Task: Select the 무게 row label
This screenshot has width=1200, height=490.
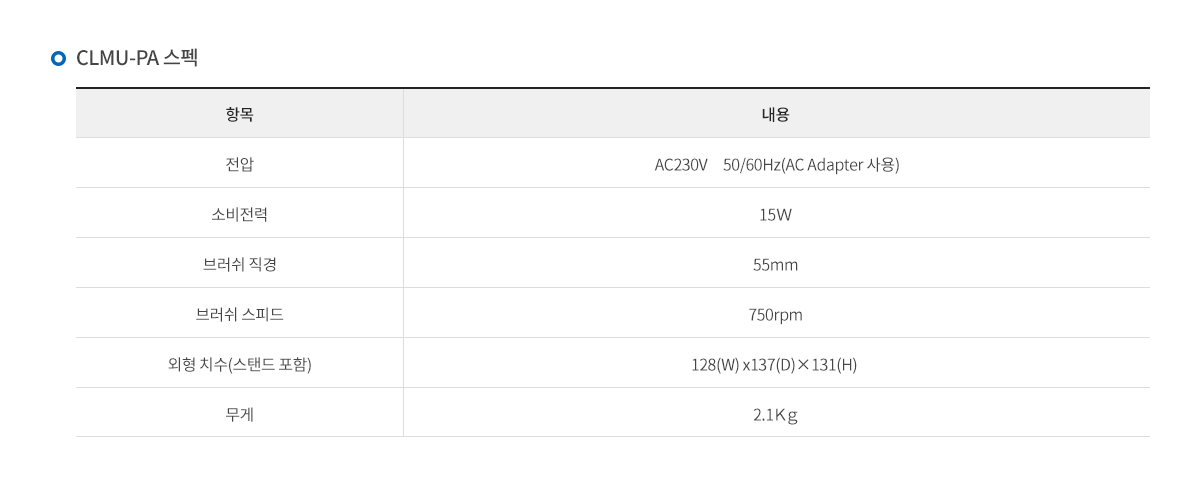Action: 240,414
